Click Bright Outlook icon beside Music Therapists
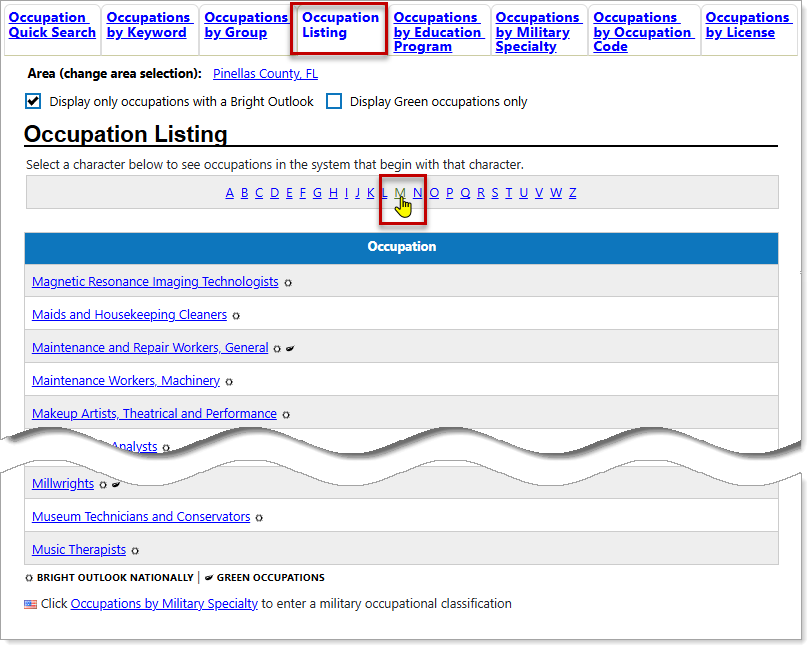 point(135,551)
